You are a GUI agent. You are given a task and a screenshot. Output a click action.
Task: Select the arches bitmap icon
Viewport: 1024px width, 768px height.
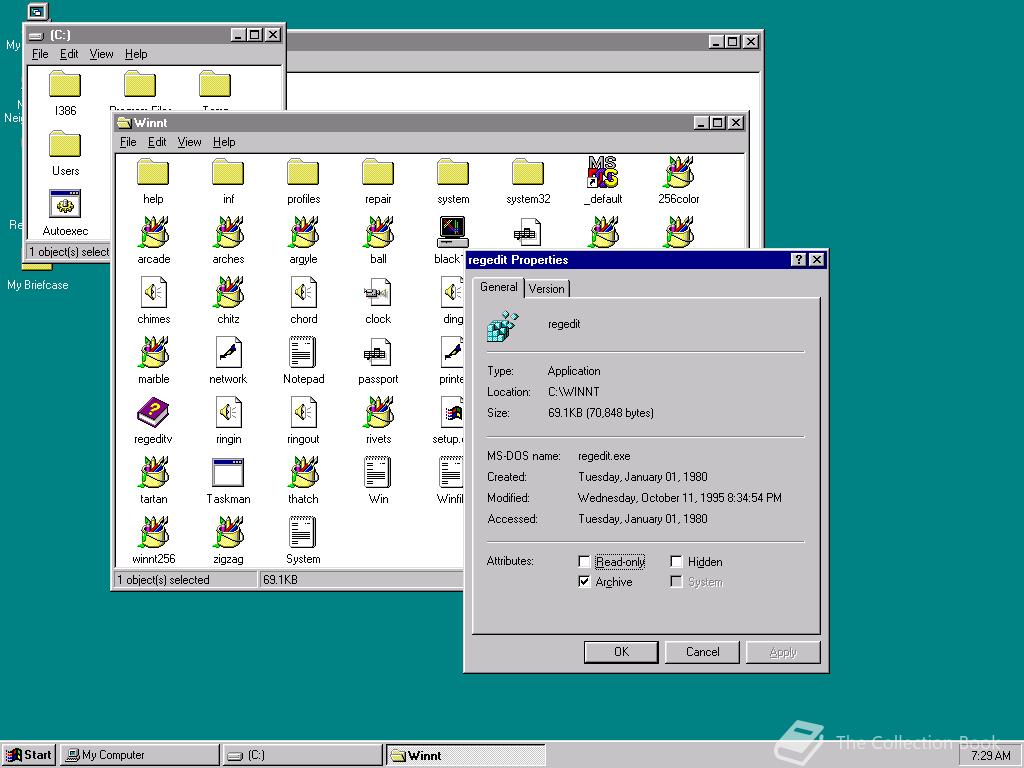click(229, 232)
